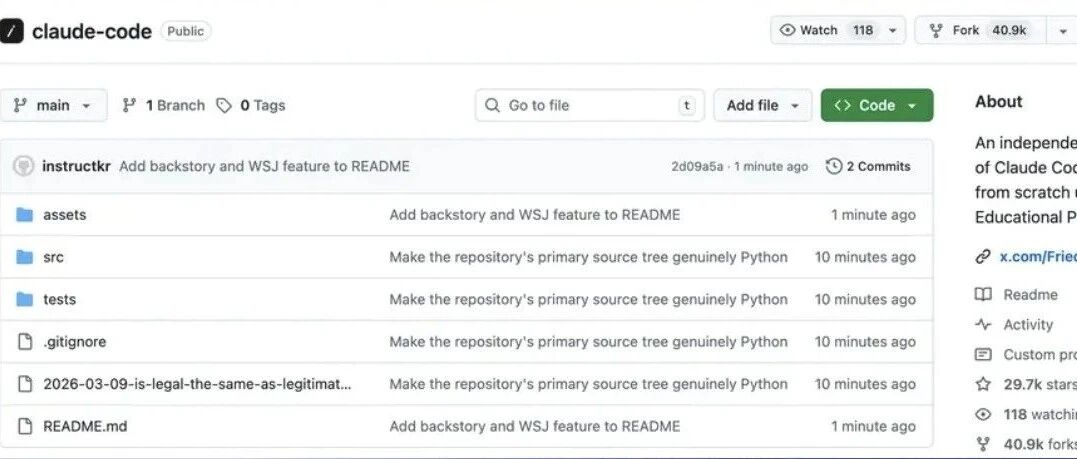Viewport: 1077px width, 459px height.
Task: Open commit message in the assets row
Action: tap(534, 215)
